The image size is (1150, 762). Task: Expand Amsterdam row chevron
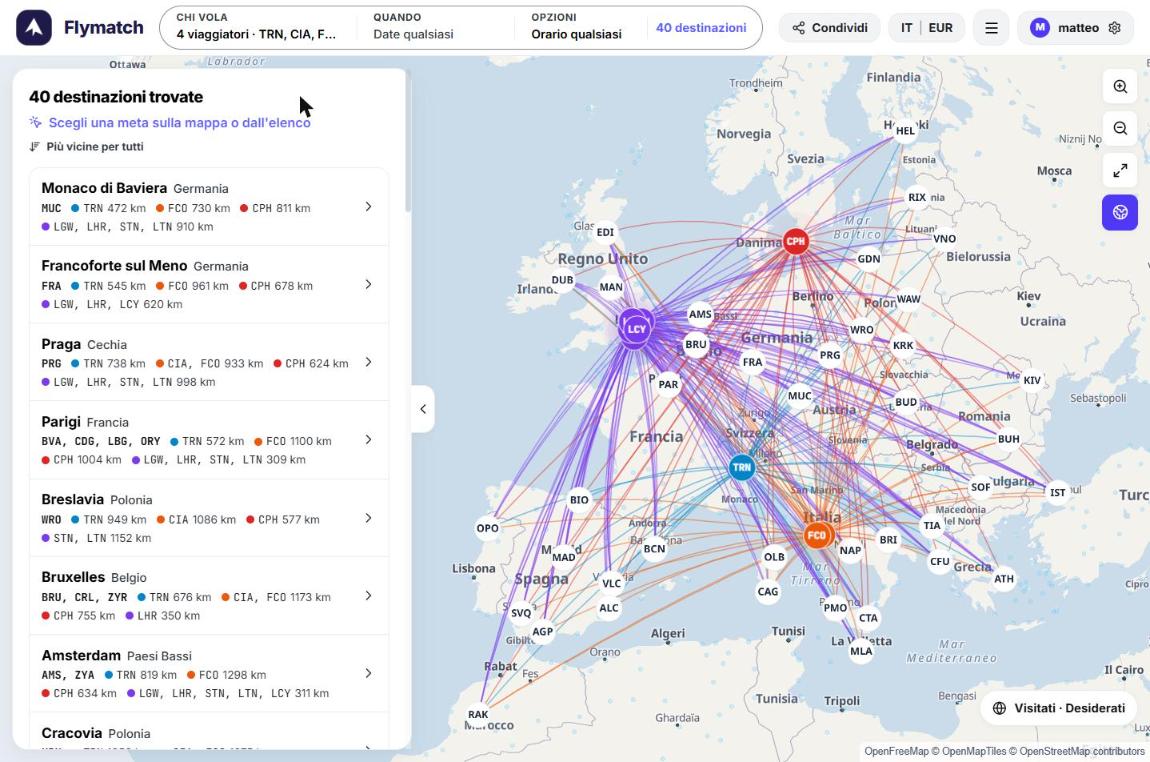coord(368,673)
